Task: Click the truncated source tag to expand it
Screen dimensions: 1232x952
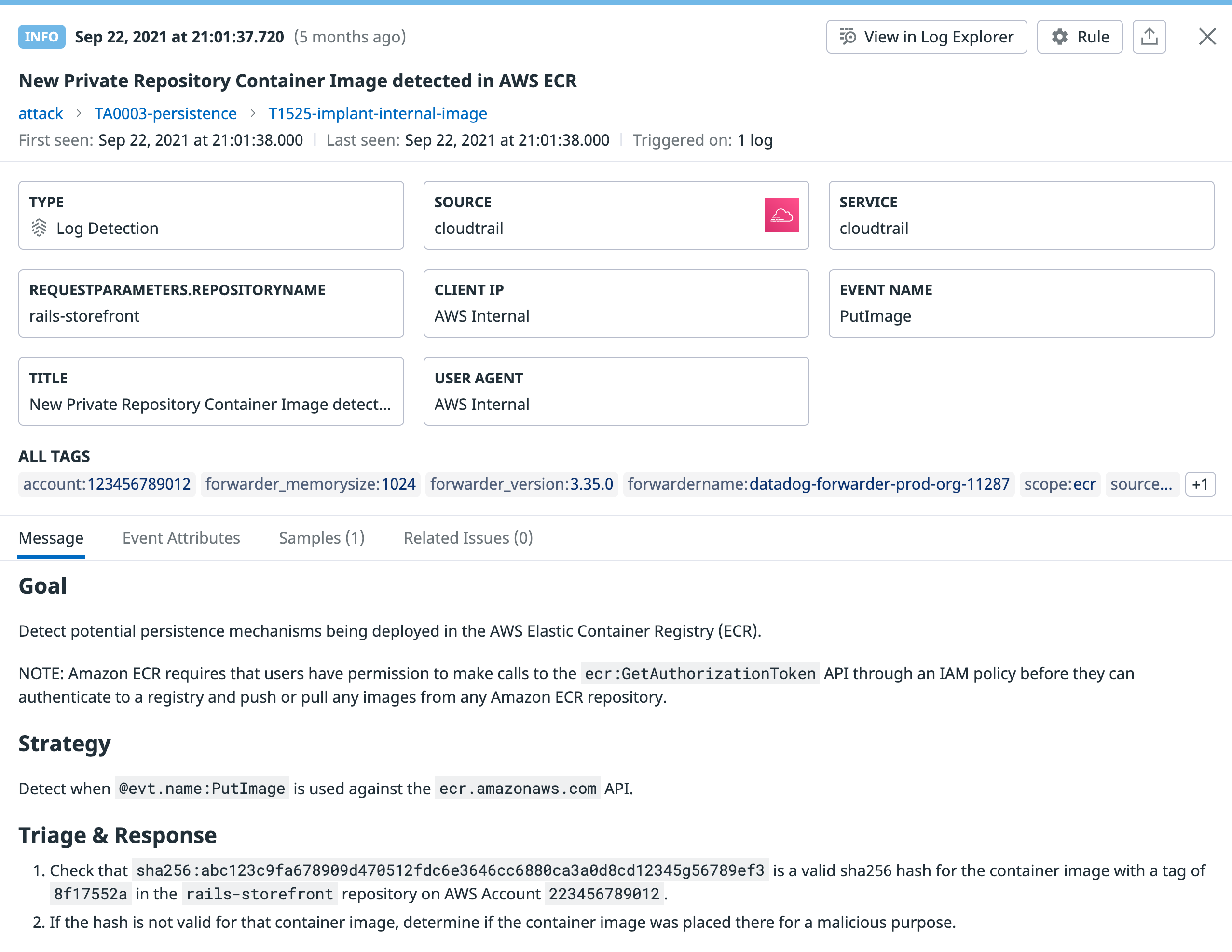Action: click(1141, 484)
